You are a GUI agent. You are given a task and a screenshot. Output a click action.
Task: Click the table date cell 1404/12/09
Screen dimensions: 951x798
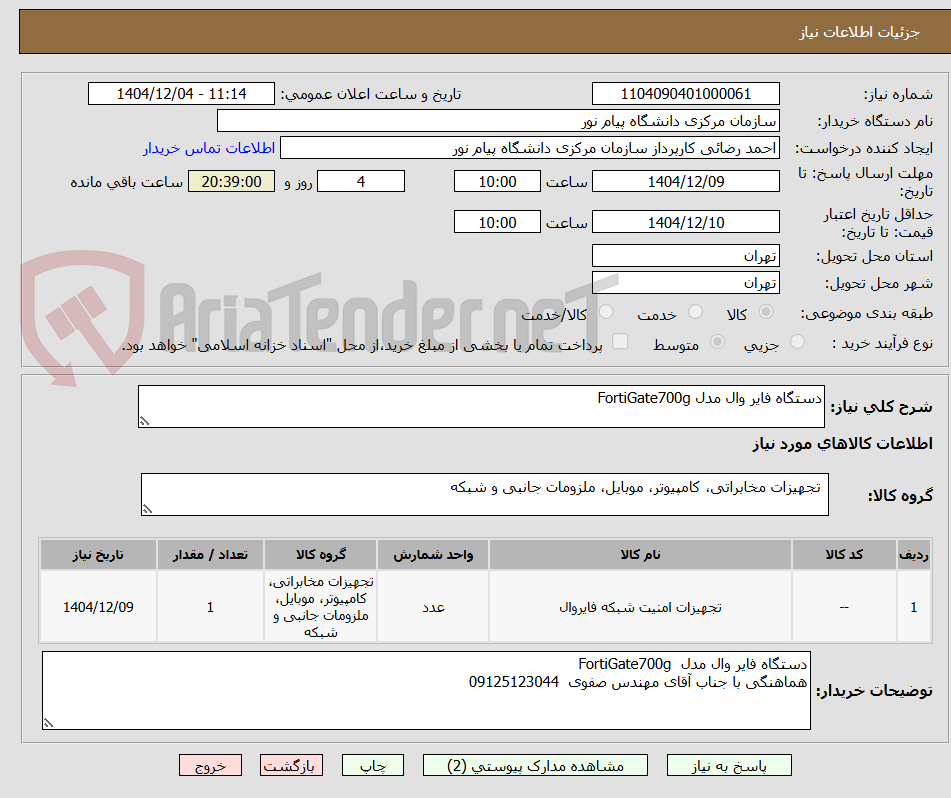click(x=98, y=607)
